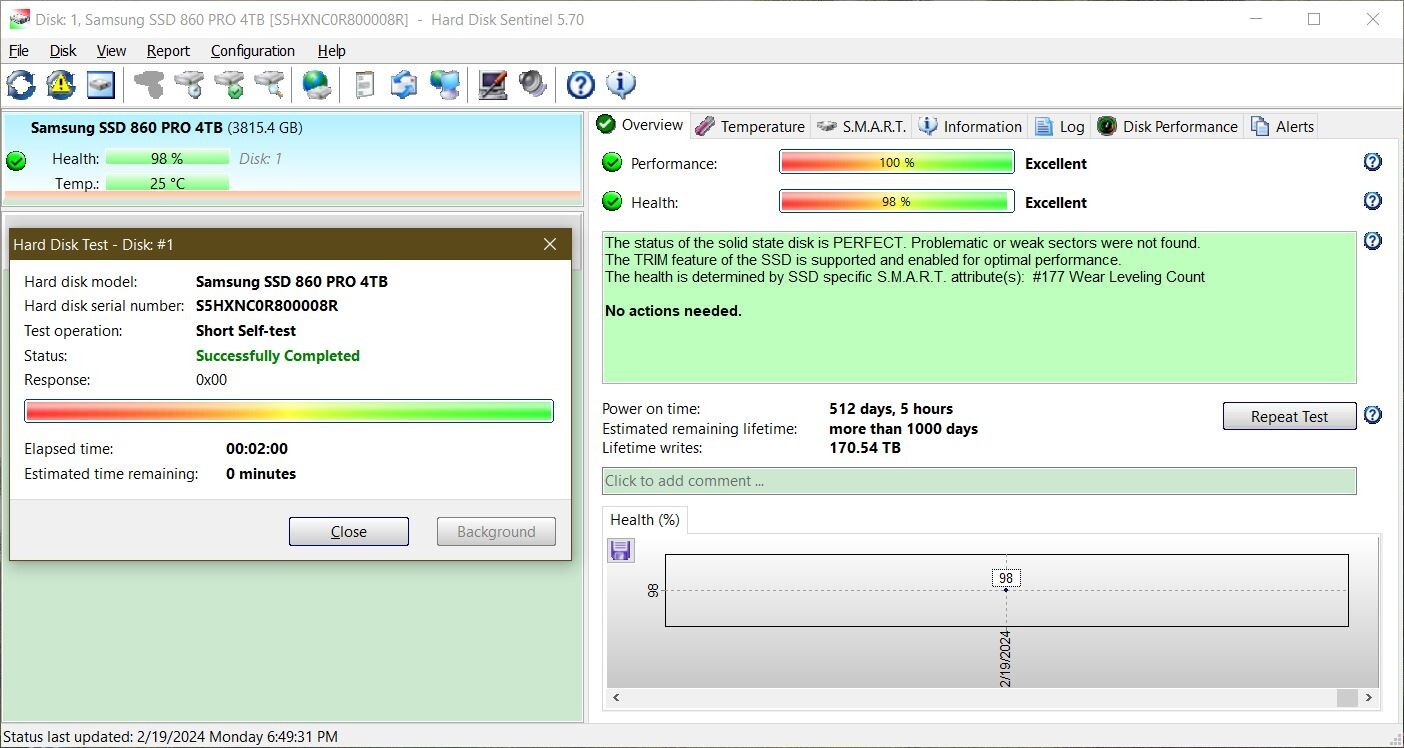The height and width of the screenshot is (748, 1404).
Task: Click the graph's horizontal scrollbar right arrow
Action: (x=1368, y=698)
